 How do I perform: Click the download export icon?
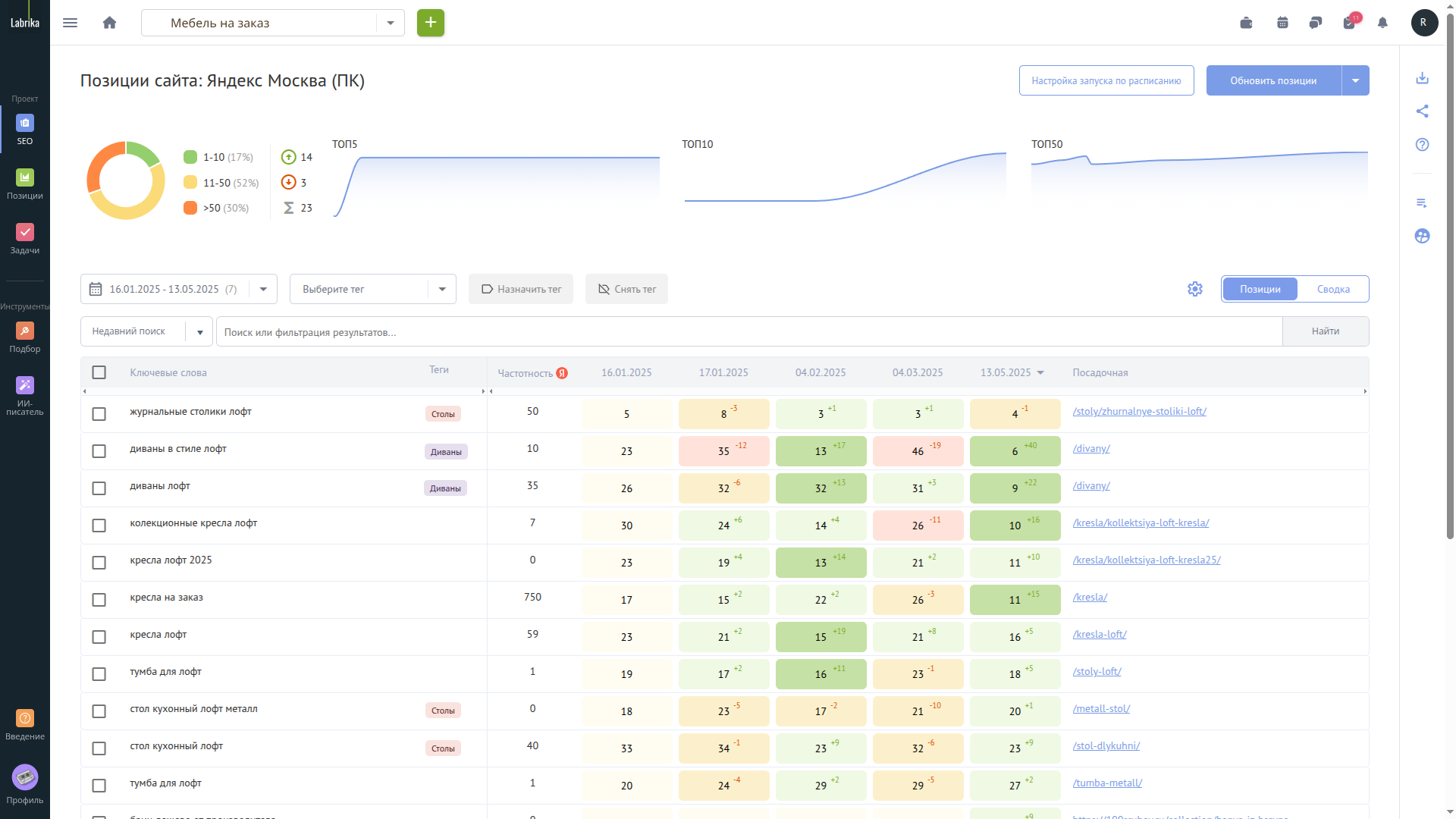pos(1423,78)
